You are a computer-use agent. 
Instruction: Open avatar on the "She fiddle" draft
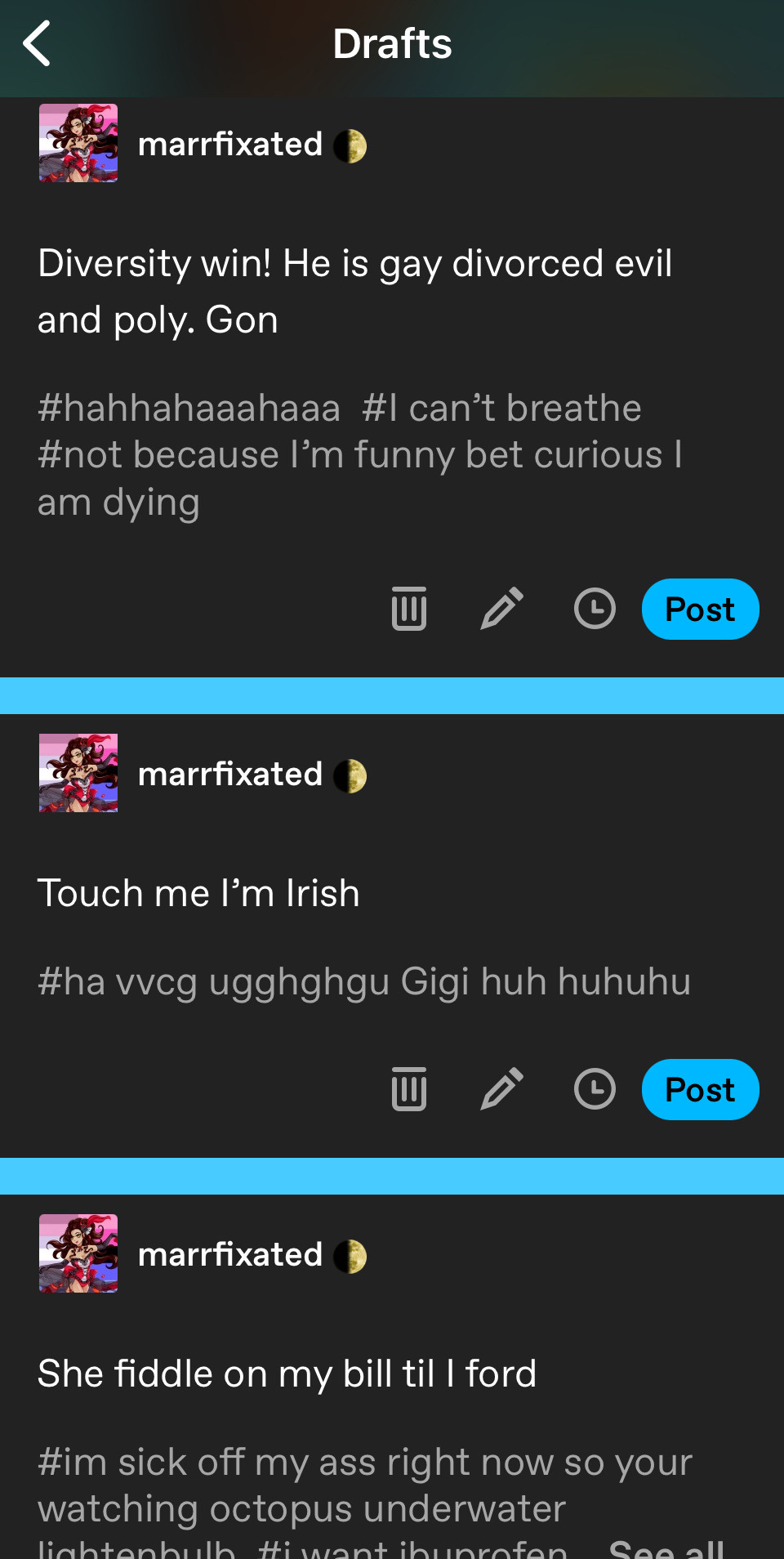(x=78, y=1253)
